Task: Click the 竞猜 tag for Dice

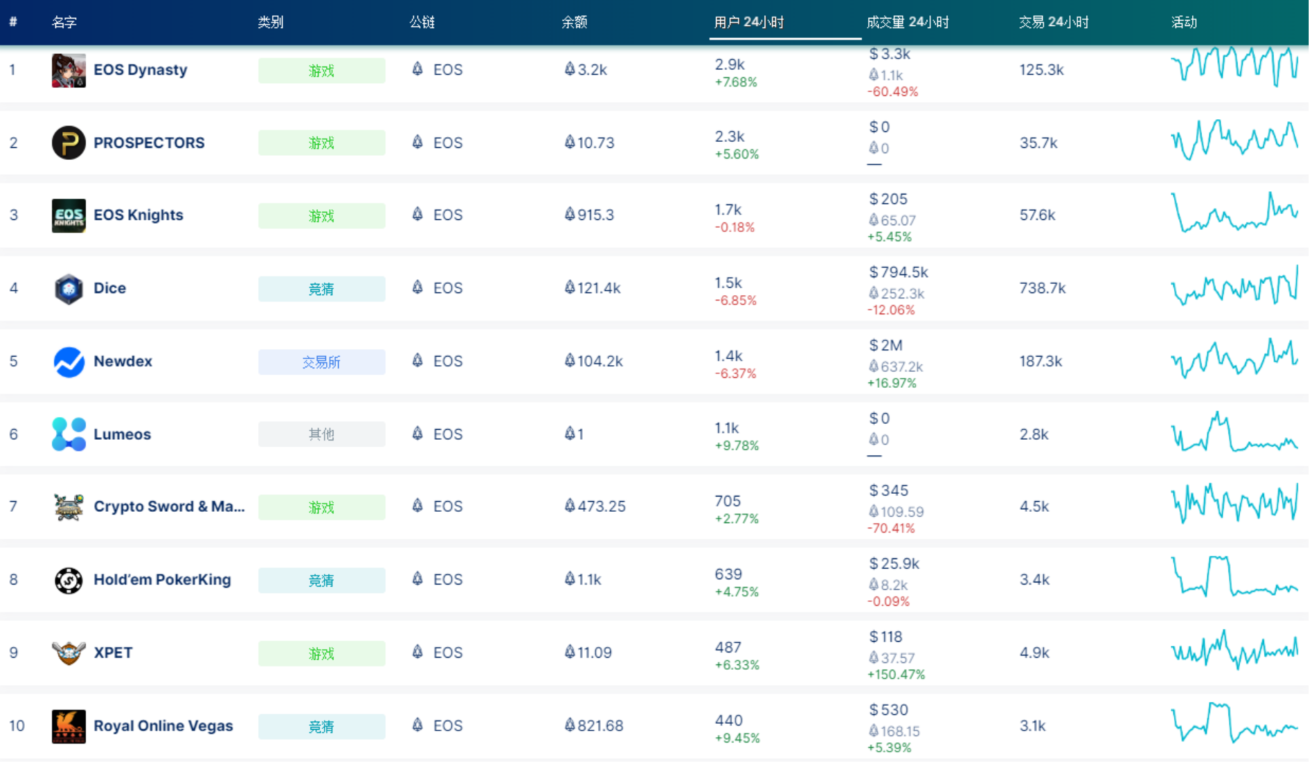Action: pos(322,289)
